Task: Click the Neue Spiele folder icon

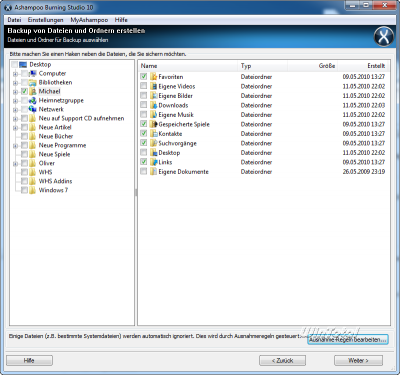Action: [32, 154]
